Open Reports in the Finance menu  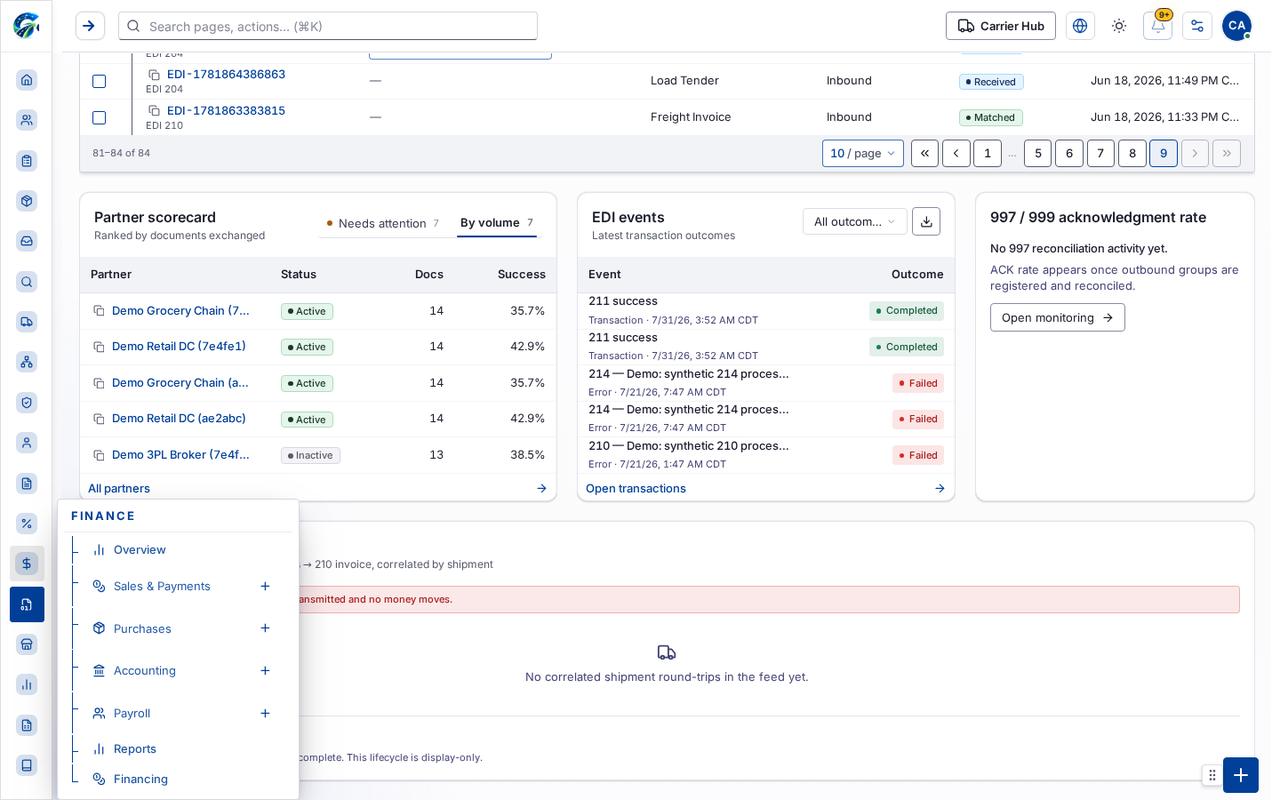click(x=135, y=749)
